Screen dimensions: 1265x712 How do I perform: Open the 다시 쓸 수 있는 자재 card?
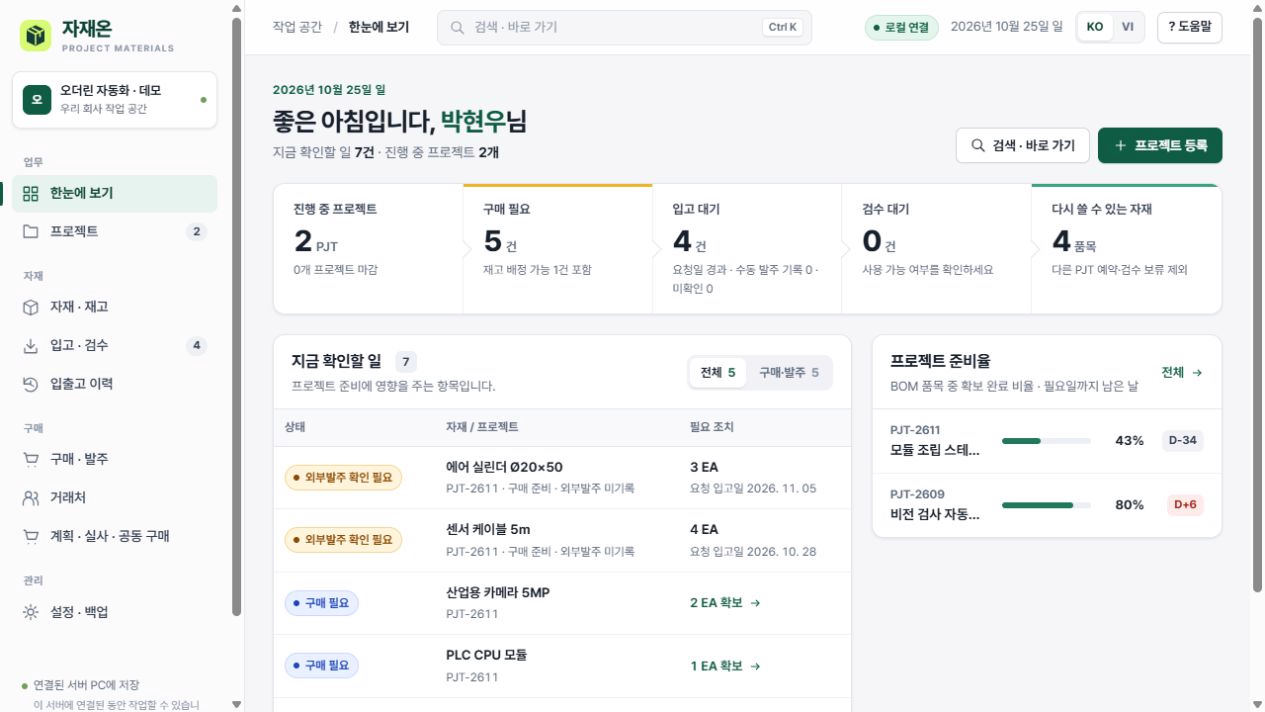tap(1126, 249)
